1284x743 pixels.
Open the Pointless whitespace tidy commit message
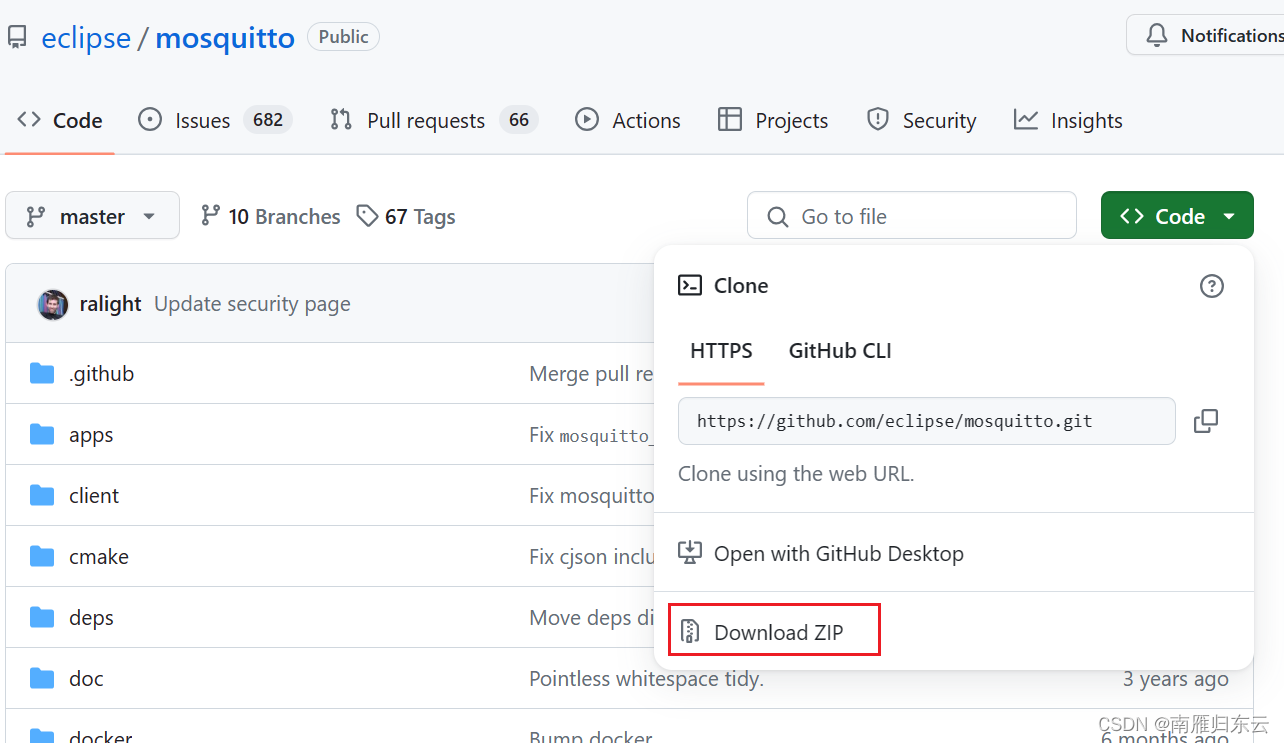click(646, 679)
